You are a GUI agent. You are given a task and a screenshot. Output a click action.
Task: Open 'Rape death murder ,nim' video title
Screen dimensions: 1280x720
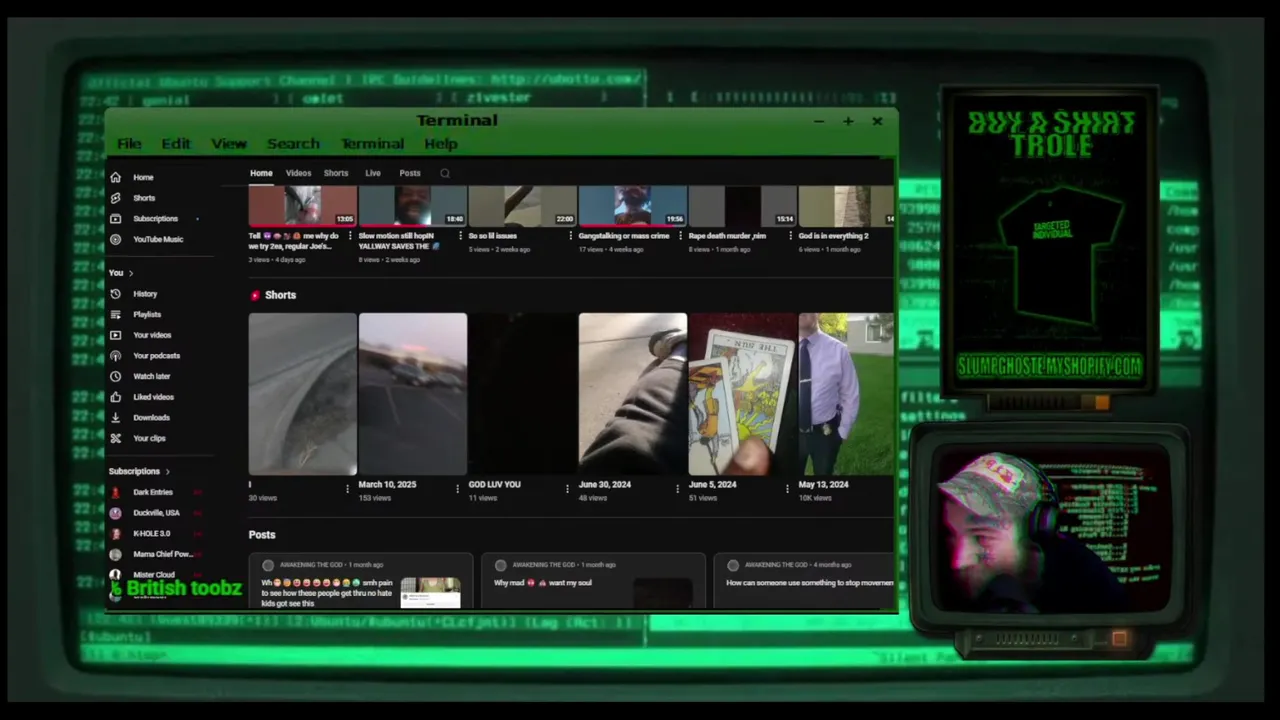coord(727,236)
